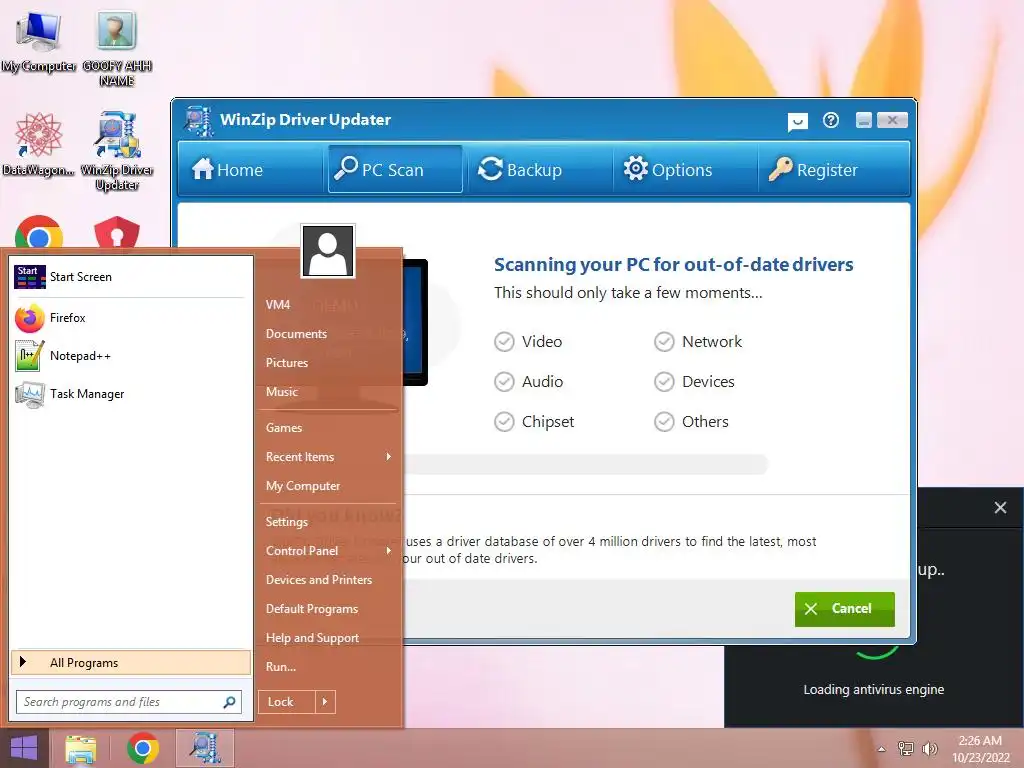Click the user account picture
Viewport: 1024px width, 768px height.
tap(328, 251)
